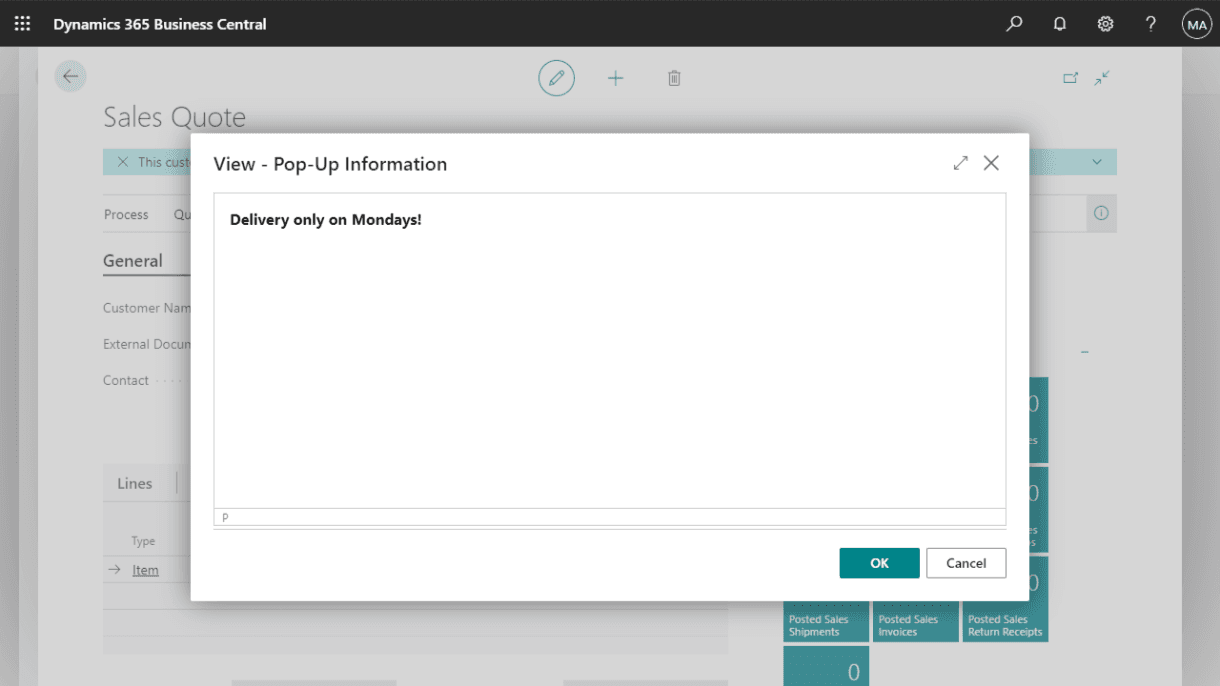This screenshot has width=1220, height=686.
Task: Click the Type column header in Lines
Action: pos(143,541)
